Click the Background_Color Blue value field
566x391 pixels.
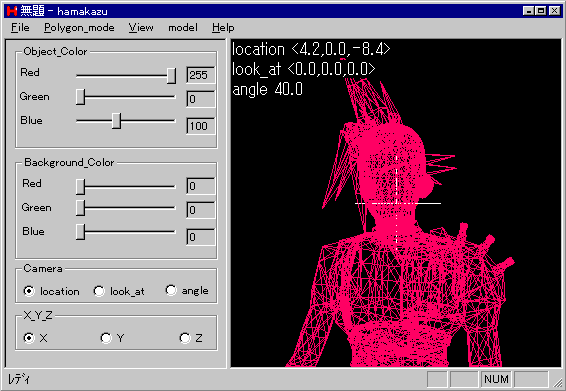pyautogui.click(x=201, y=236)
